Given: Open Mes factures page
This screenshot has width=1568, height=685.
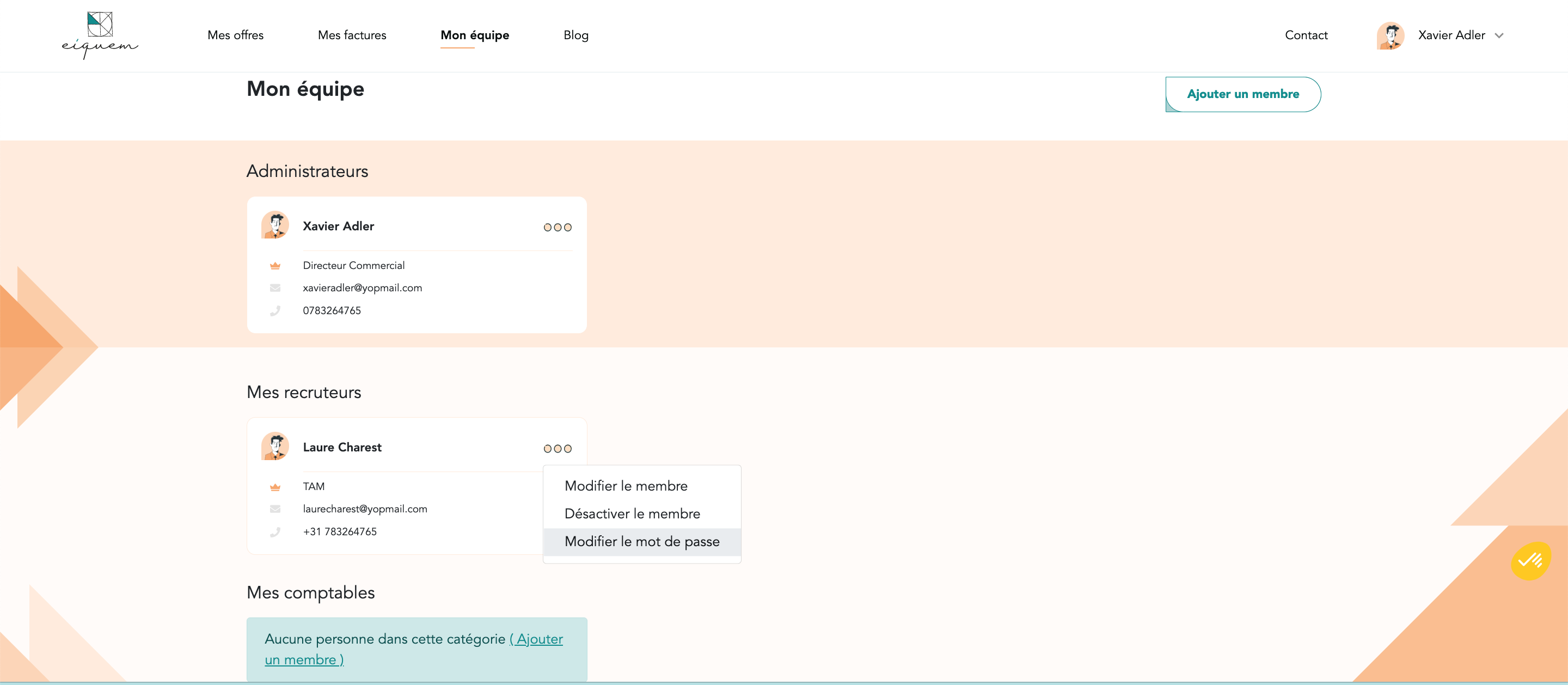Looking at the screenshot, I should click(x=352, y=35).
